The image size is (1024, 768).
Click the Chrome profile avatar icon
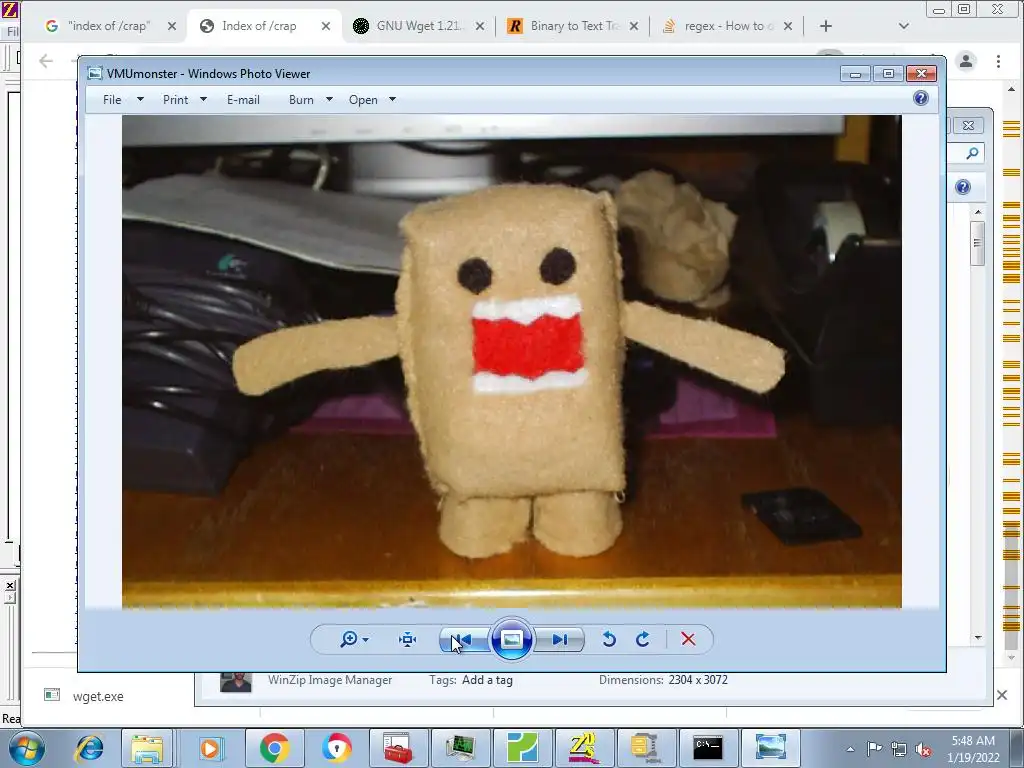pos(966,61)
